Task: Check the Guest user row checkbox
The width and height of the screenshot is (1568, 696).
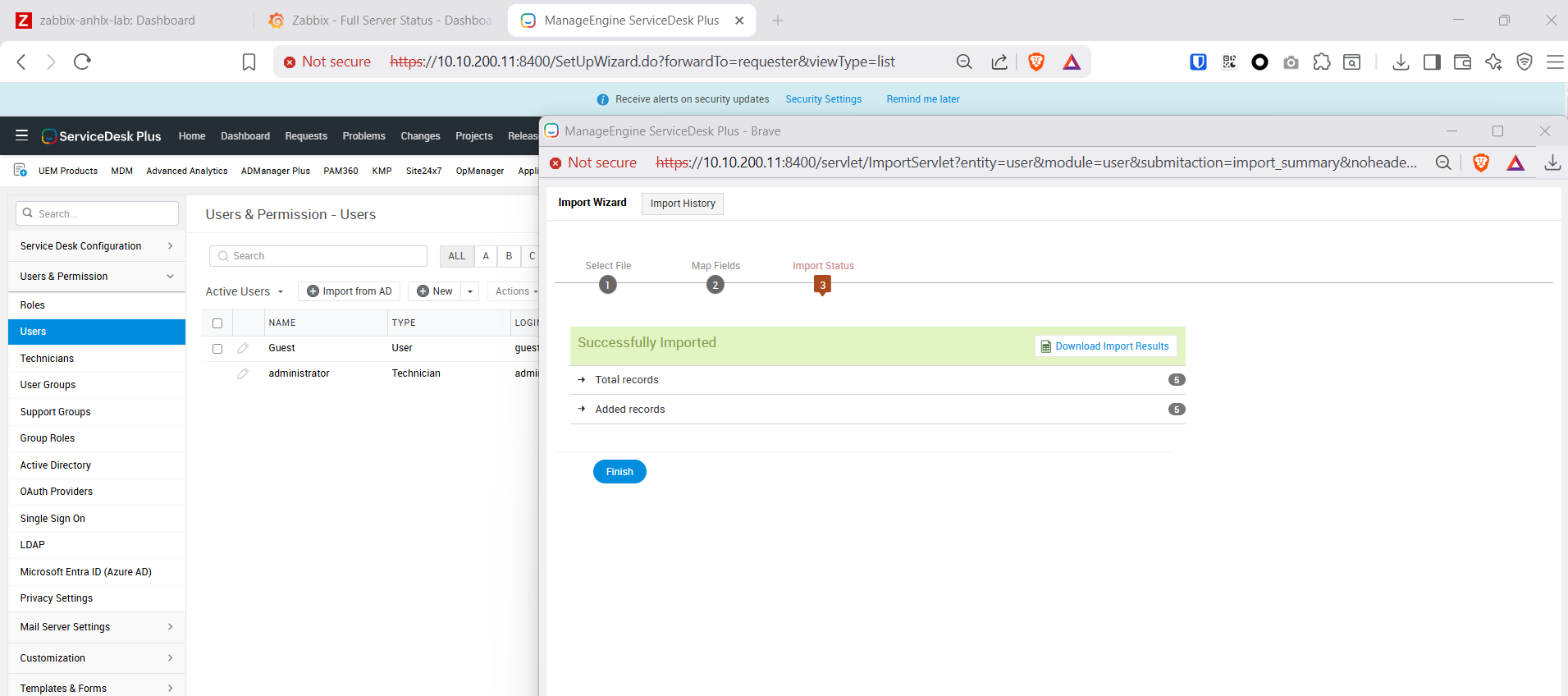Action: click(x=217, y=349)
